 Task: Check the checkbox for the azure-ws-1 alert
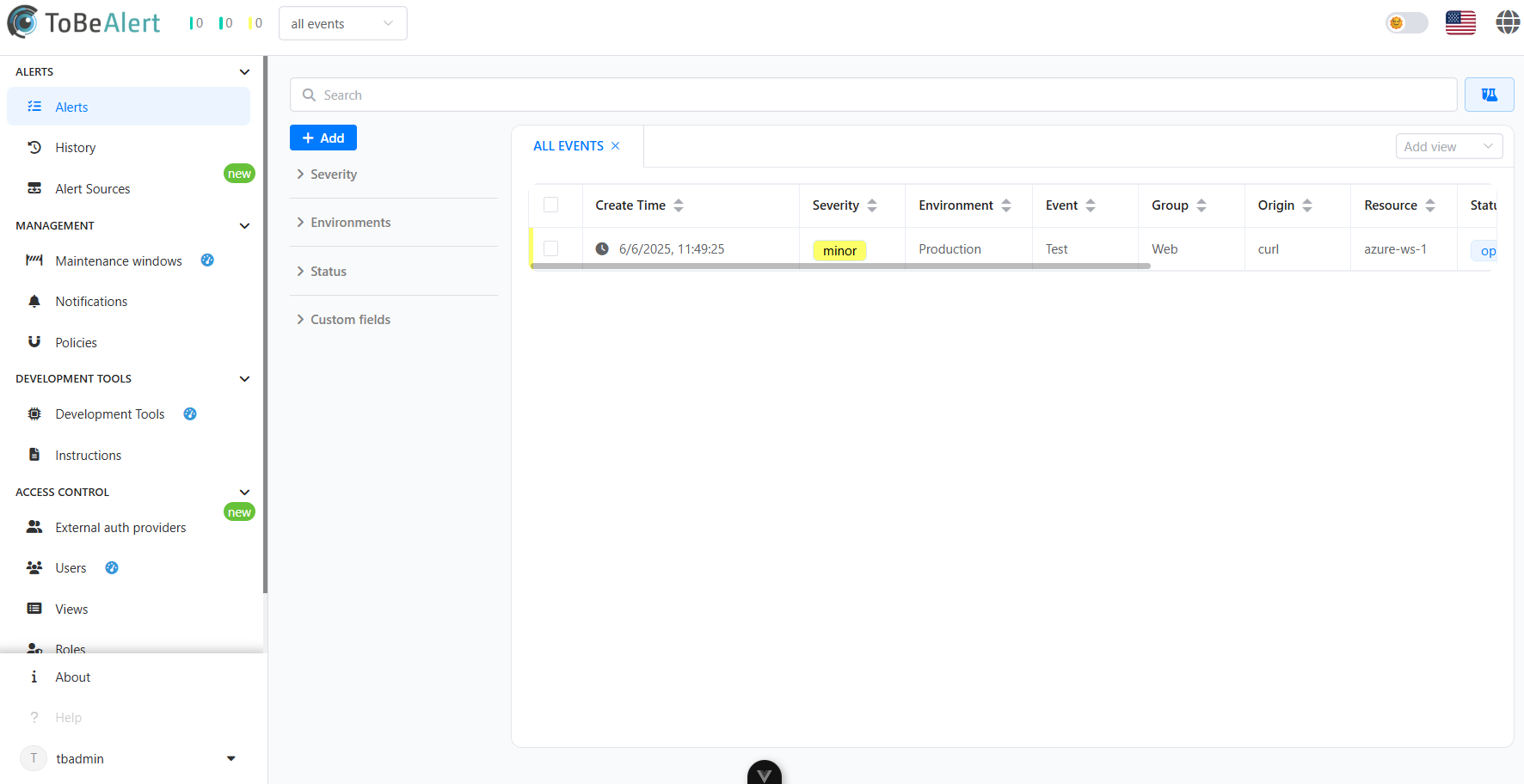551,248
